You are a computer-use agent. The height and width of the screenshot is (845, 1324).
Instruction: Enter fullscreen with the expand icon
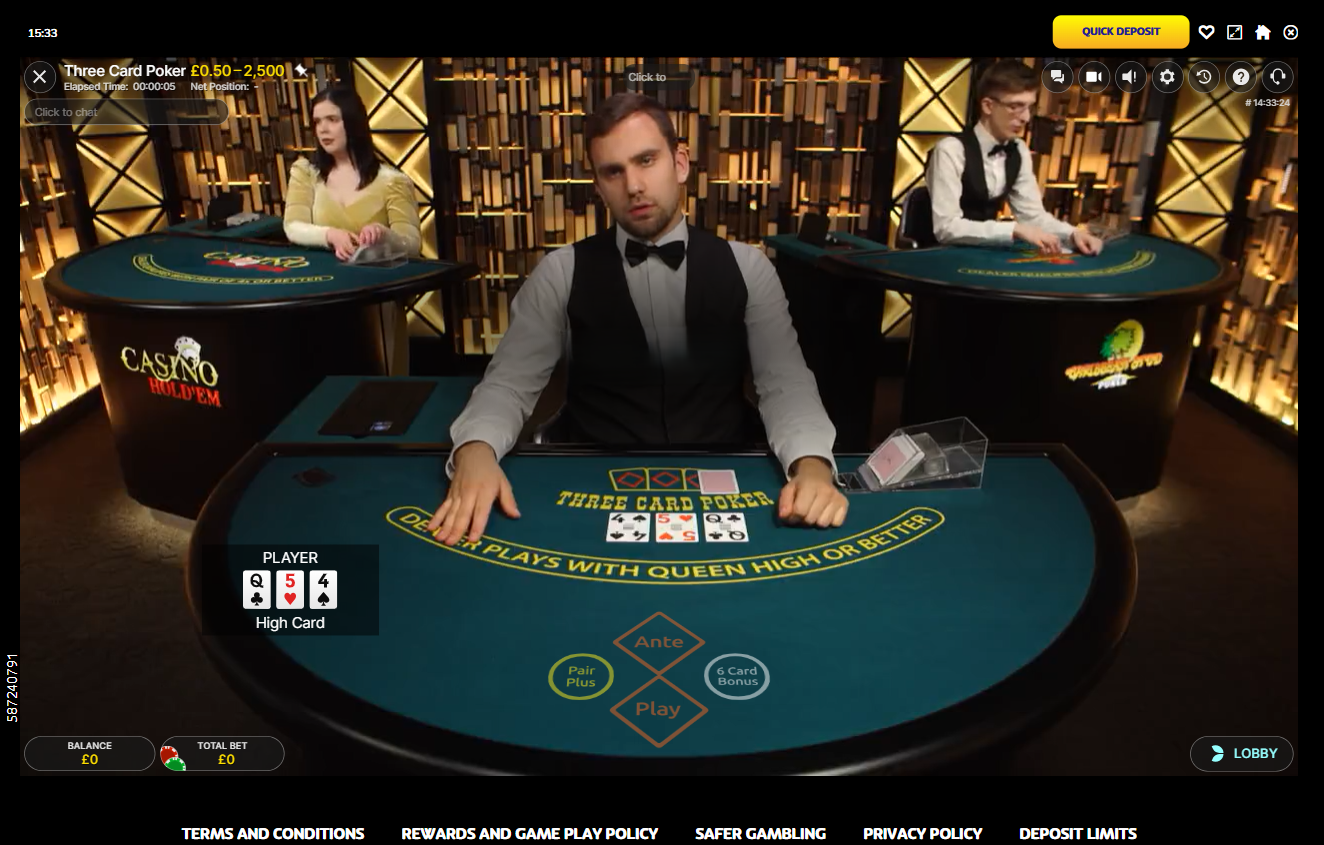[1235, 32]
